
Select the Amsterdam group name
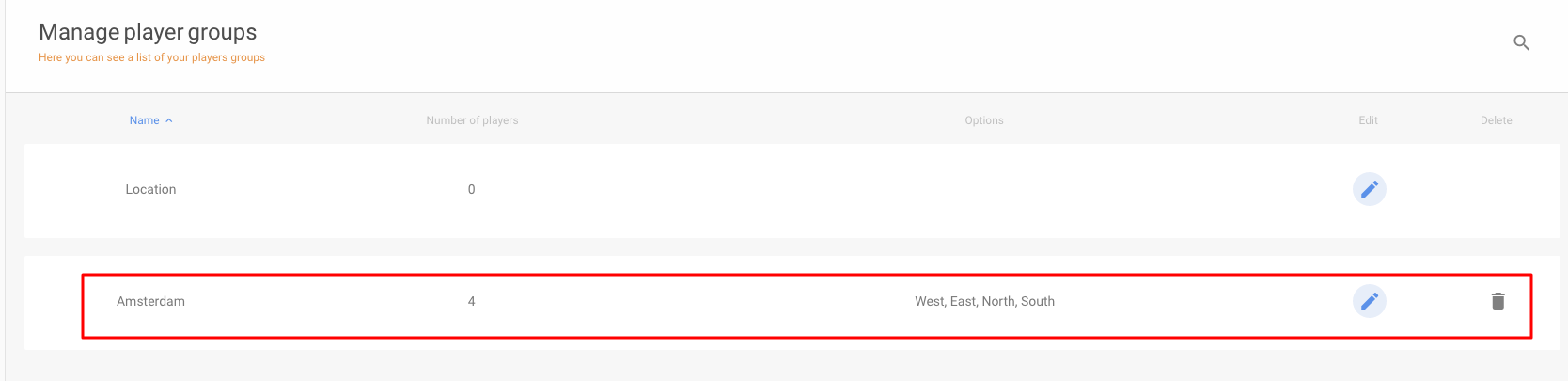[x=150, y=301]
